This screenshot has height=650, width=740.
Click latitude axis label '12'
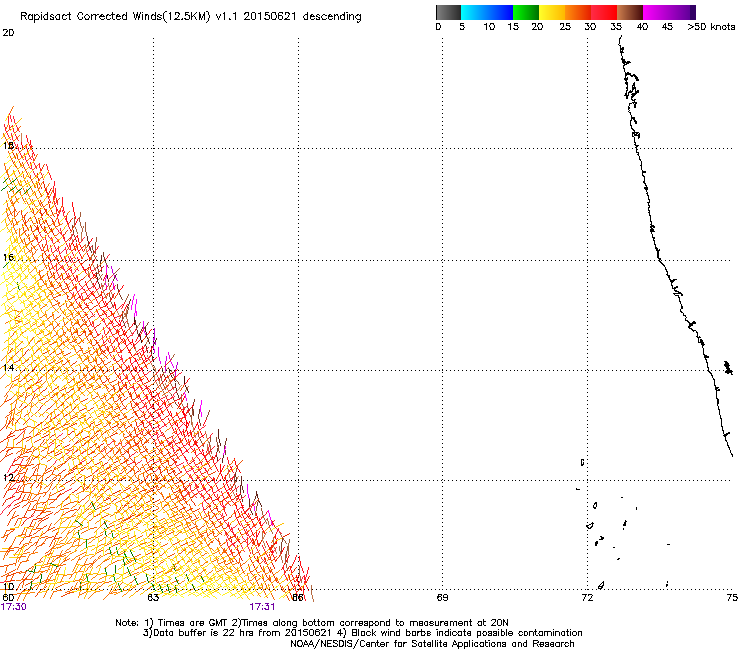(x=8, y=477)
